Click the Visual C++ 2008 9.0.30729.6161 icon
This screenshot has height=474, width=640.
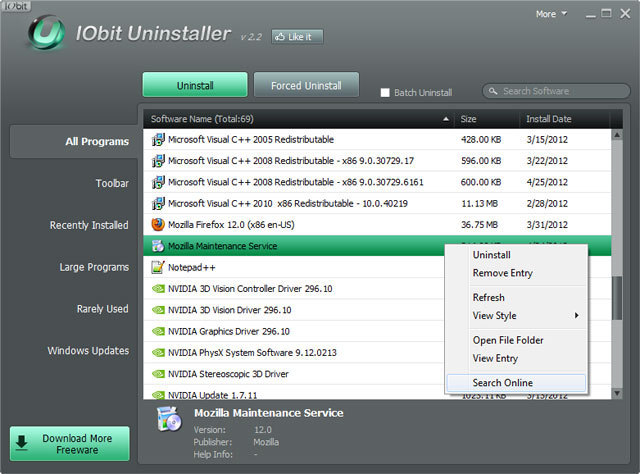(x=158, y=182)
